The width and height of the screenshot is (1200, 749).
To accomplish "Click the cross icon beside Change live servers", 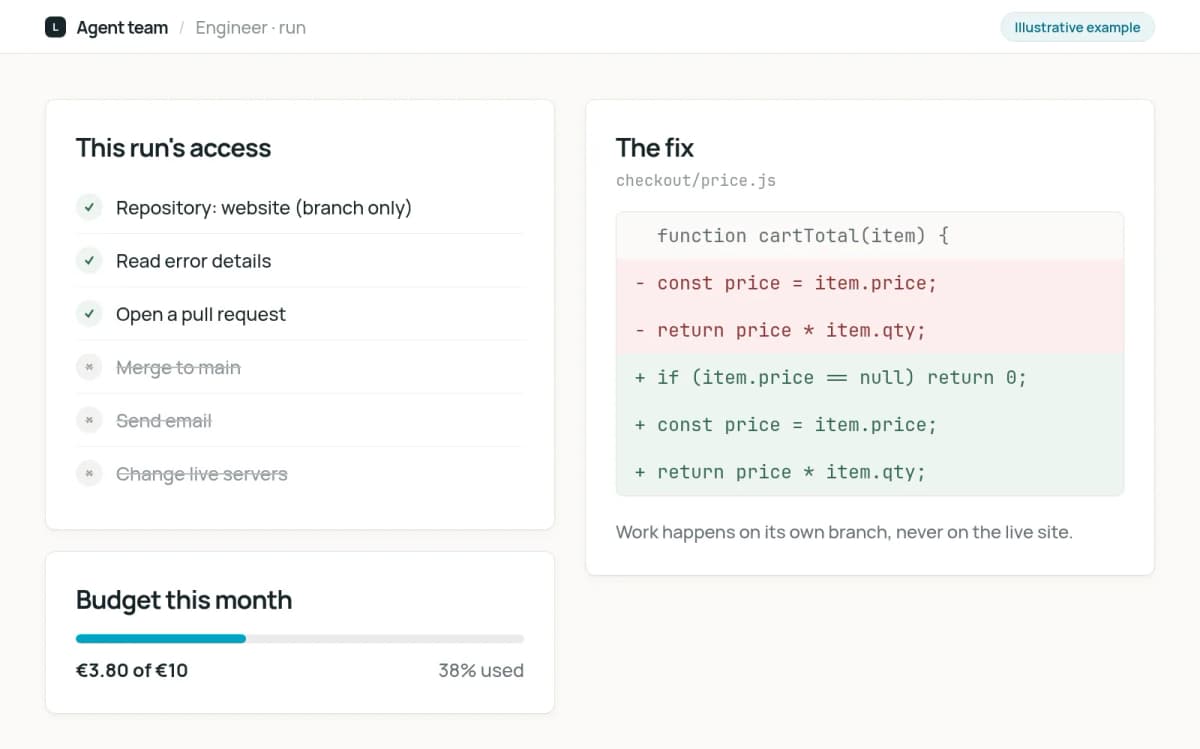I will point(89,473).
